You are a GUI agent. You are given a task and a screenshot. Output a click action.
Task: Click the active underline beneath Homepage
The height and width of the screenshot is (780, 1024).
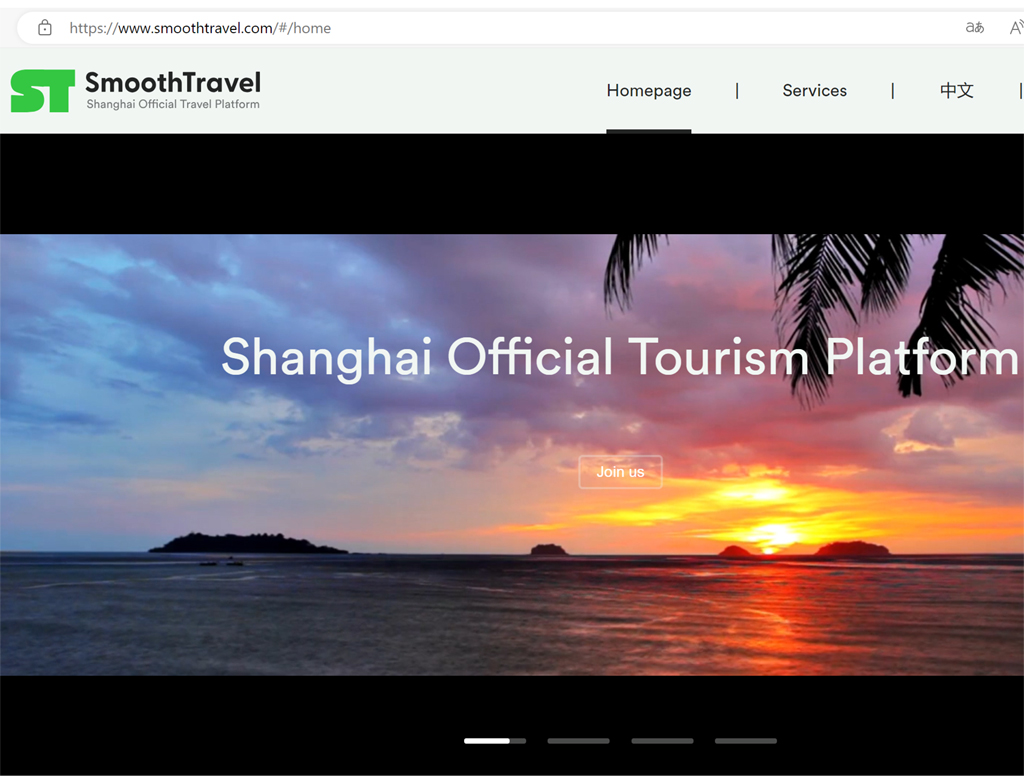(648, 131)
